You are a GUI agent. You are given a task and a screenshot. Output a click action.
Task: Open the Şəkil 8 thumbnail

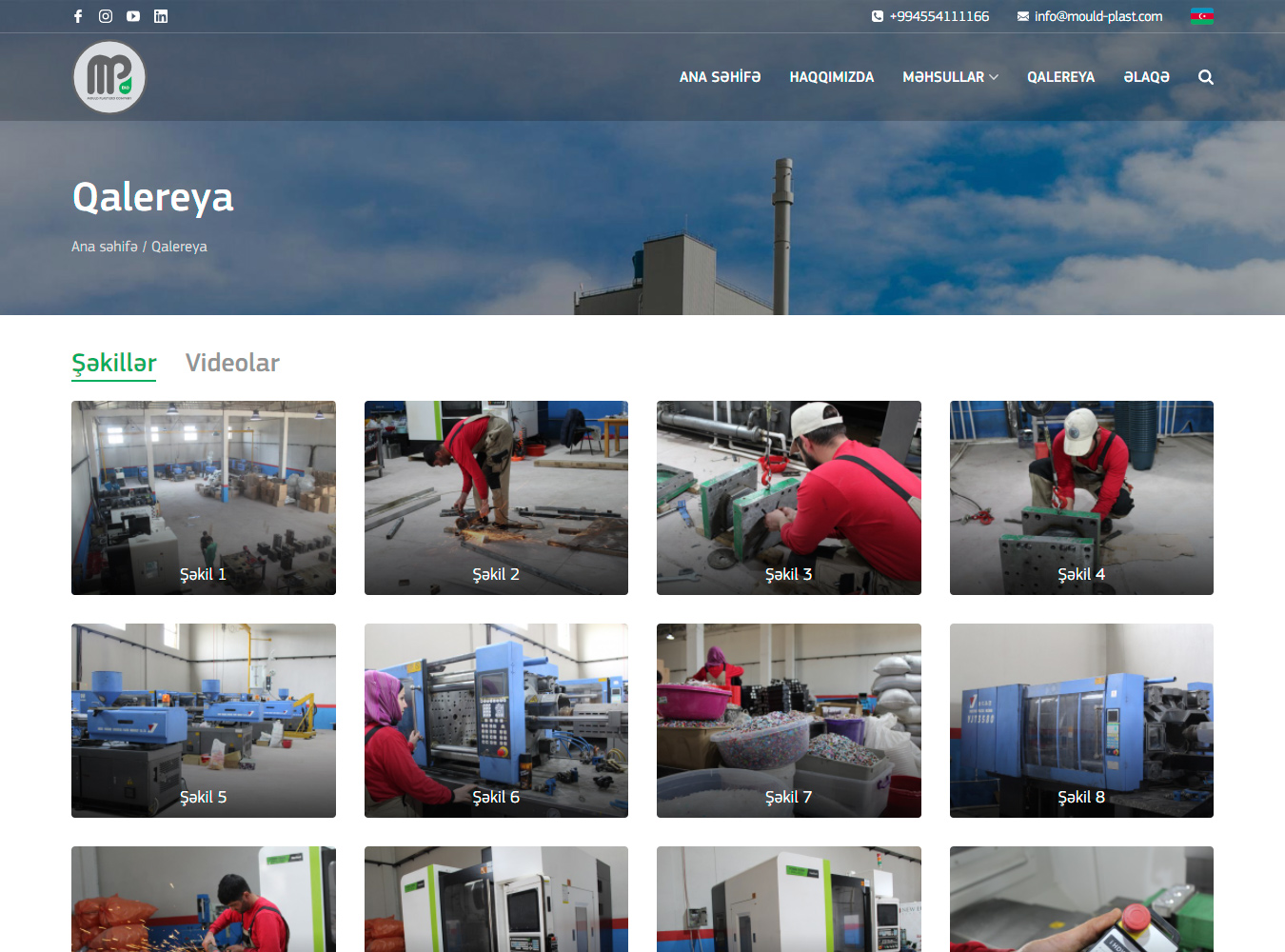(x=1081, y=721)
